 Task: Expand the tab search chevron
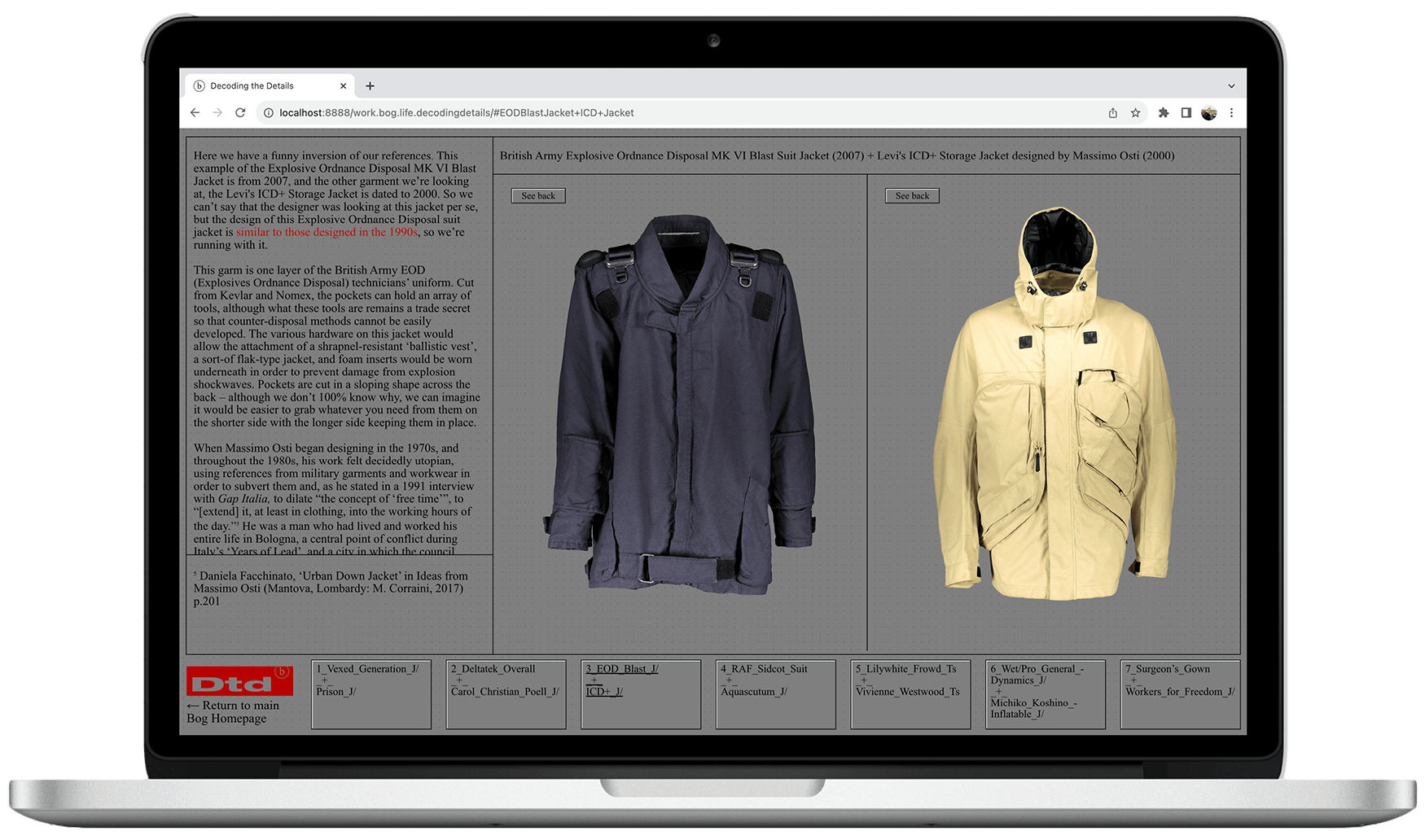coord(1231,85)
